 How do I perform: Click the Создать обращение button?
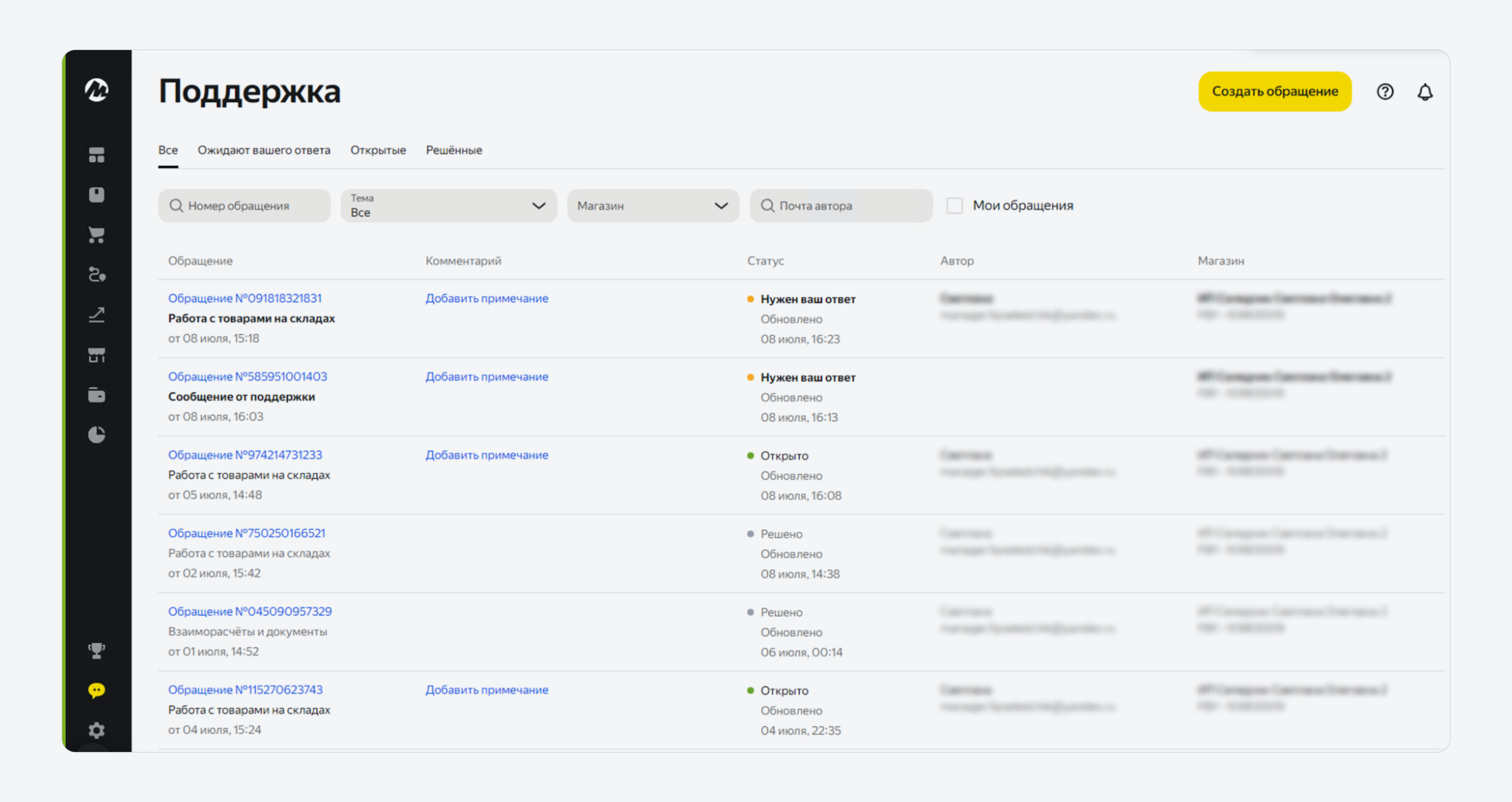tap(1275, 92)
